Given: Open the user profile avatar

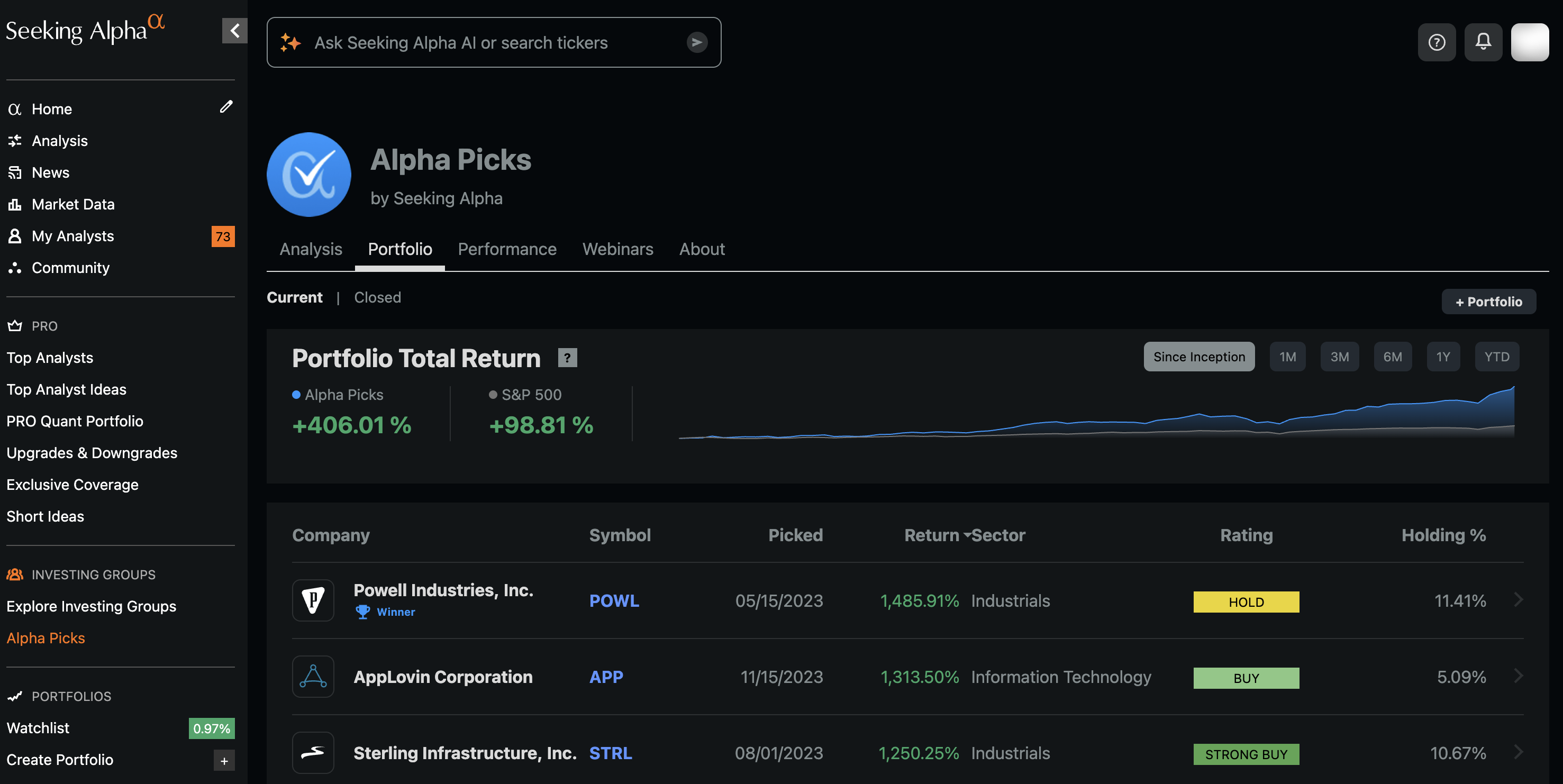Looking at the screenshot, I should tap(1530, 42).
